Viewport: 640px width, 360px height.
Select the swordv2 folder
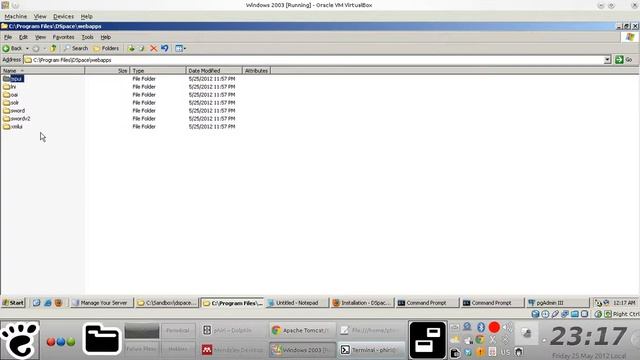(17, 118)
